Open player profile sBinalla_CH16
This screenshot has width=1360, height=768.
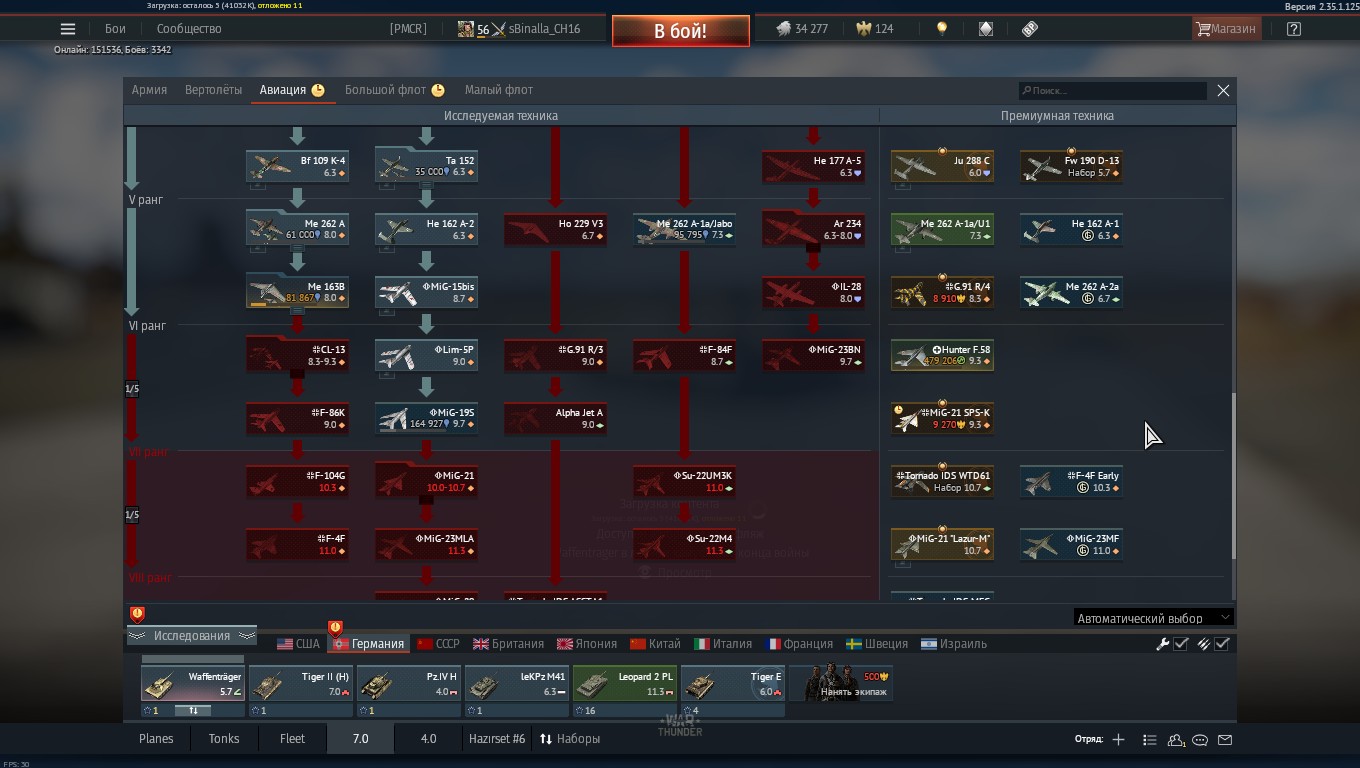(519, 29)
